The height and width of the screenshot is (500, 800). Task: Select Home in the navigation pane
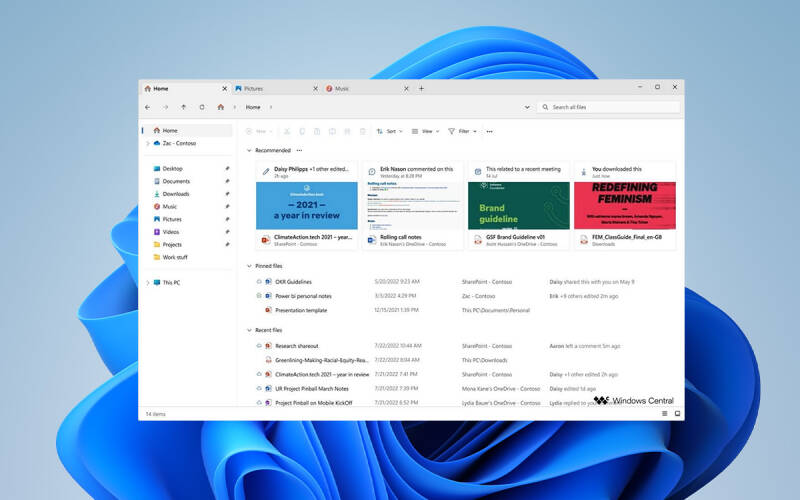coord(187,131)
